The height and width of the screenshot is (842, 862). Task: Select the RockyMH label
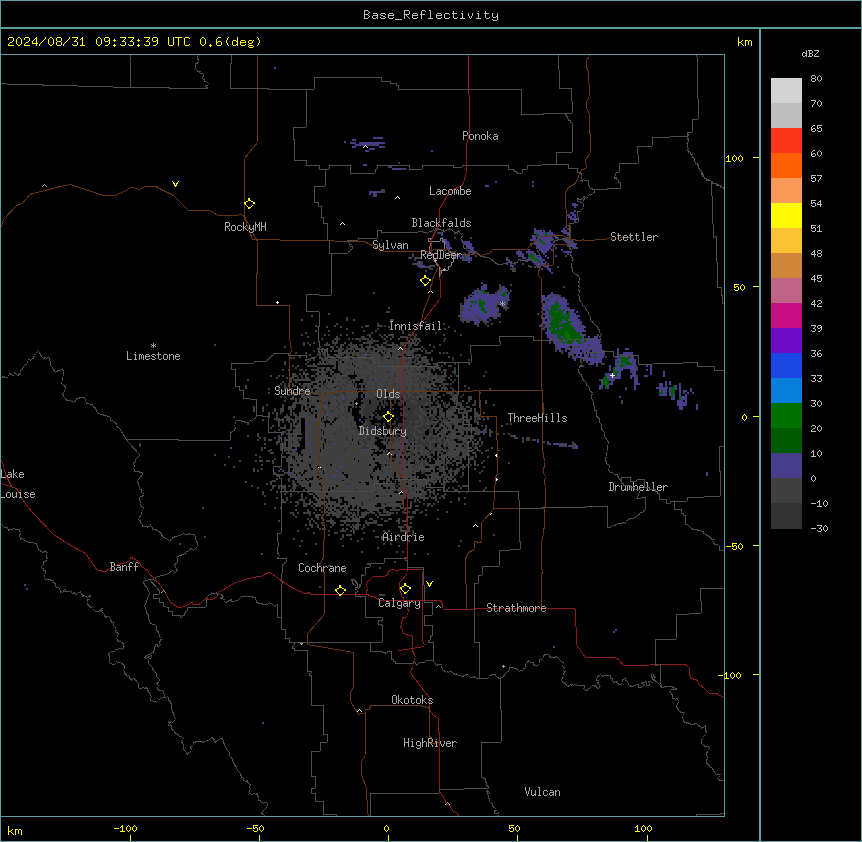click(x=245, y=227)
